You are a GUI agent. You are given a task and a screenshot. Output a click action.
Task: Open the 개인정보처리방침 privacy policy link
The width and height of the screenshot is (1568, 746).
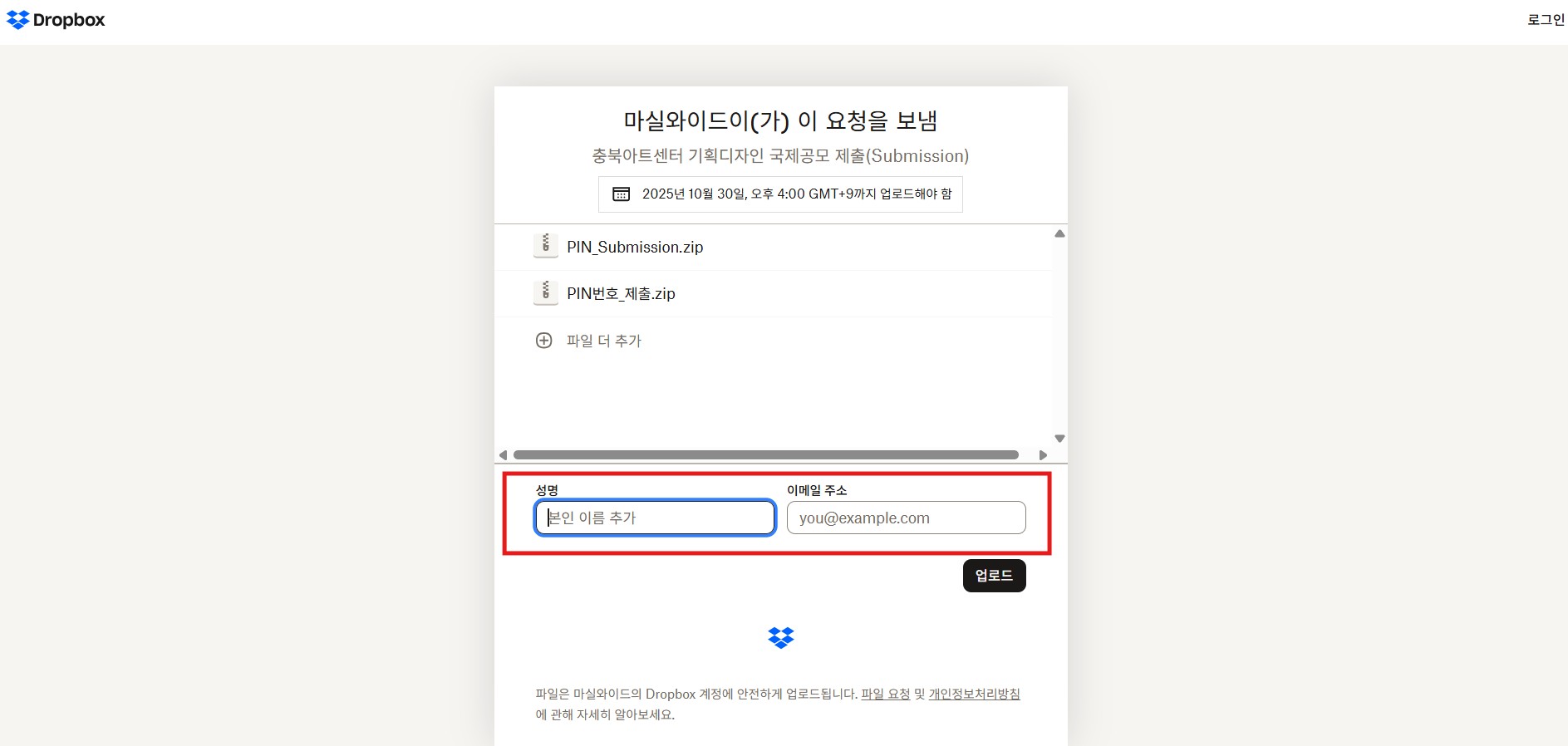974,694
